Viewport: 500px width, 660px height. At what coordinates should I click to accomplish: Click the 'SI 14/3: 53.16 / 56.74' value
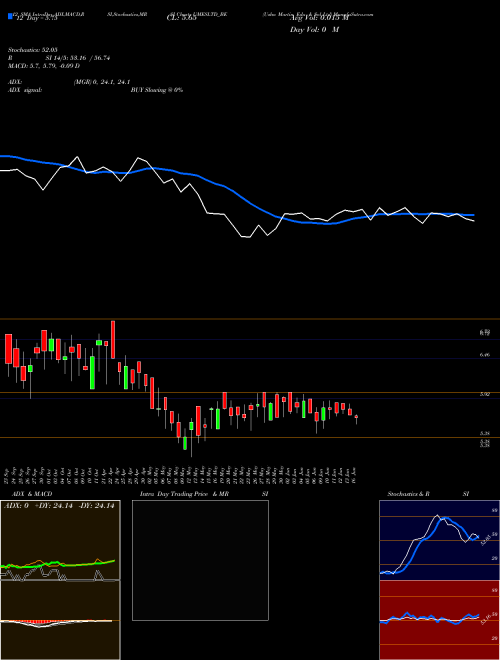(x=78, y=58)
